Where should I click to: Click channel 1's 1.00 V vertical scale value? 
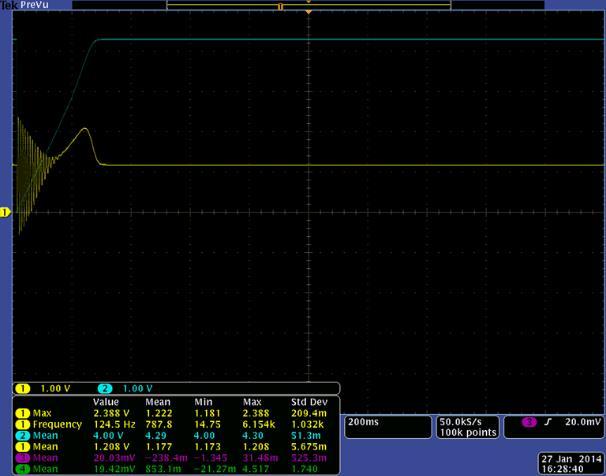55,389
